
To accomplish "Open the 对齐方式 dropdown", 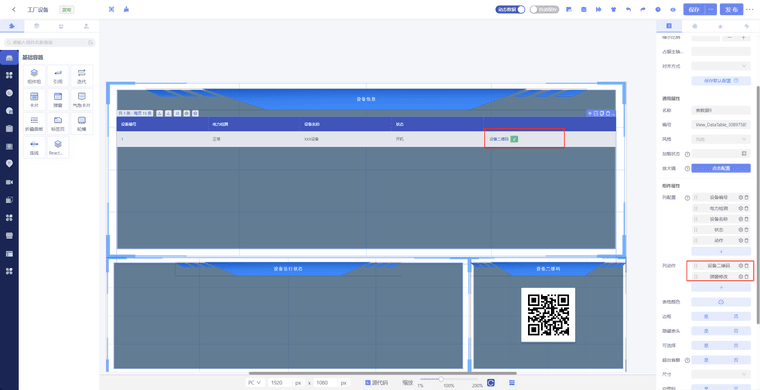I will [x=721, y=66].
